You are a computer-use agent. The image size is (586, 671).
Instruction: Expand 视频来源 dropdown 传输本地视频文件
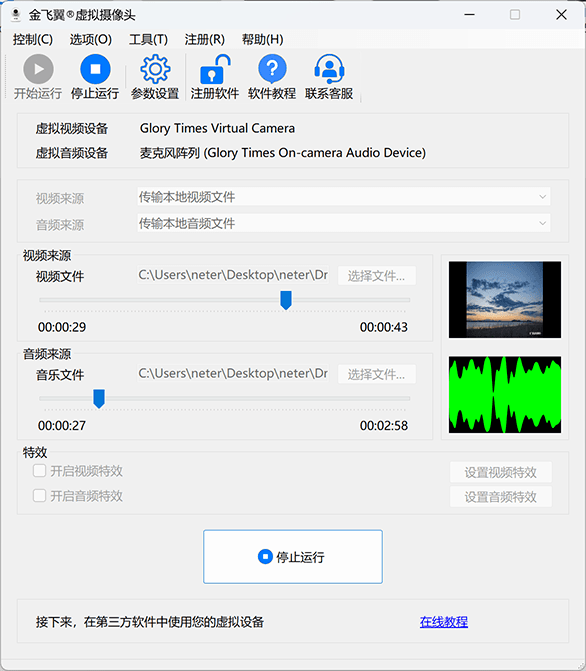(x=344, y=197)
